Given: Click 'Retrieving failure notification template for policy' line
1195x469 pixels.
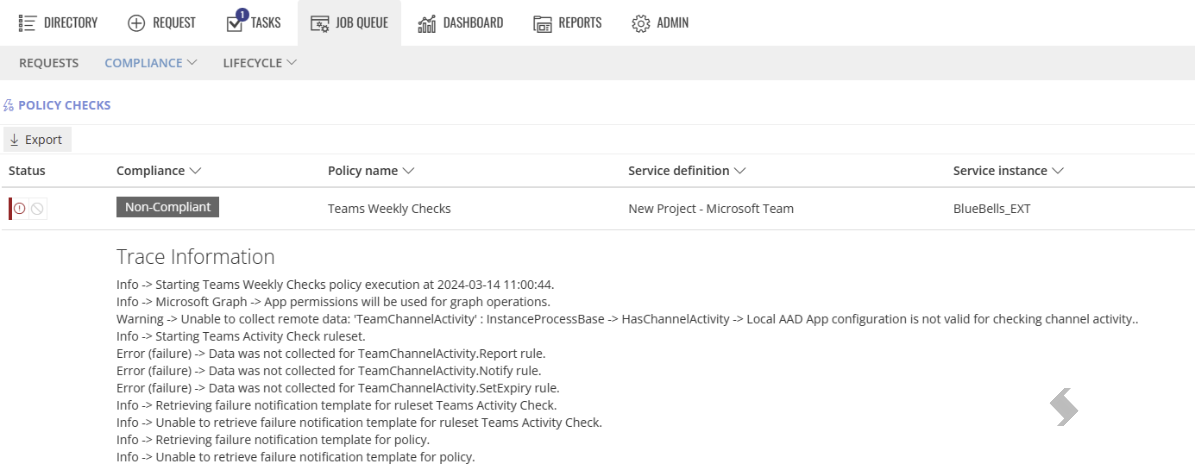Looking at the screenshot, I should [273, 440].
